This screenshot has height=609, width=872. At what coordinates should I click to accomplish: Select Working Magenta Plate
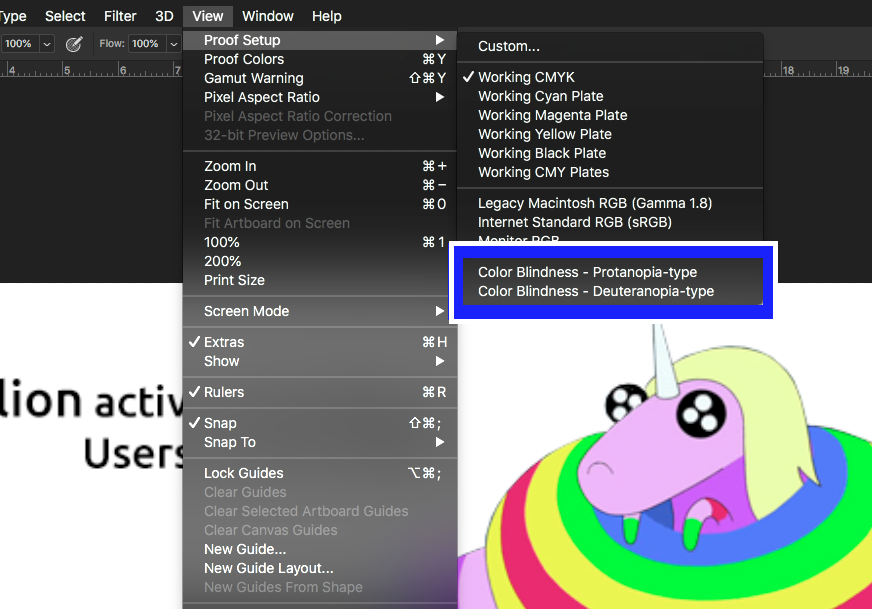pos(610,115)
